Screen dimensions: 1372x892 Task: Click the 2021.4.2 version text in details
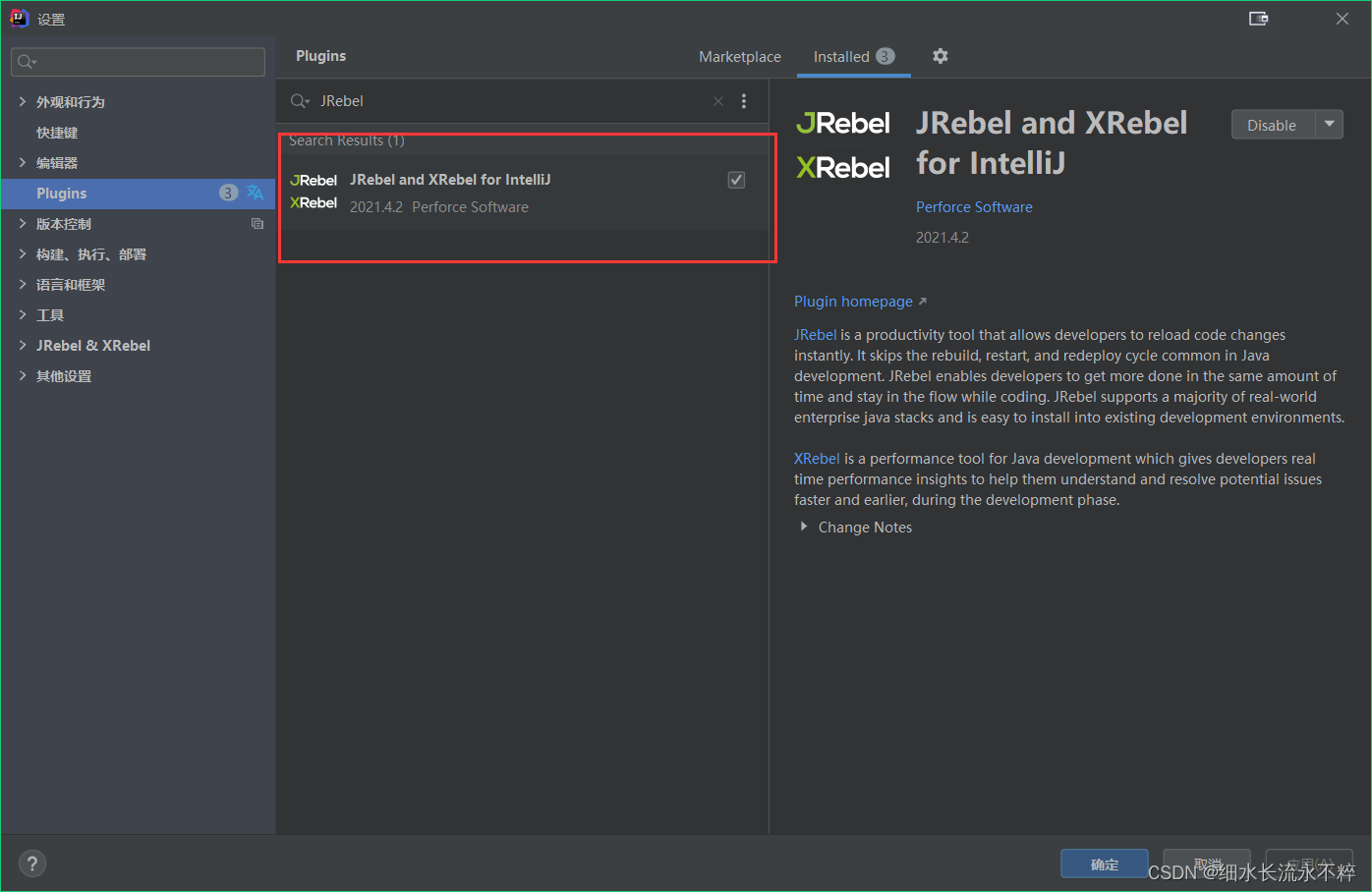[x=943, y=238]
